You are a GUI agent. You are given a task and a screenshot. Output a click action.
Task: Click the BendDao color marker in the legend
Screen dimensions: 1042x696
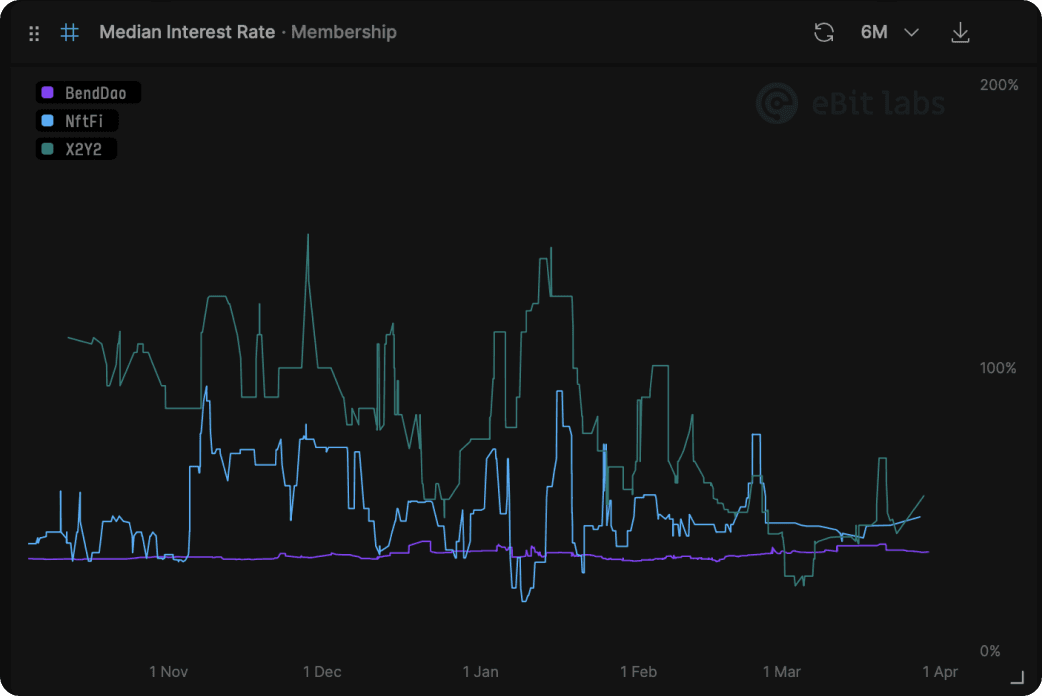coord(47,92)
